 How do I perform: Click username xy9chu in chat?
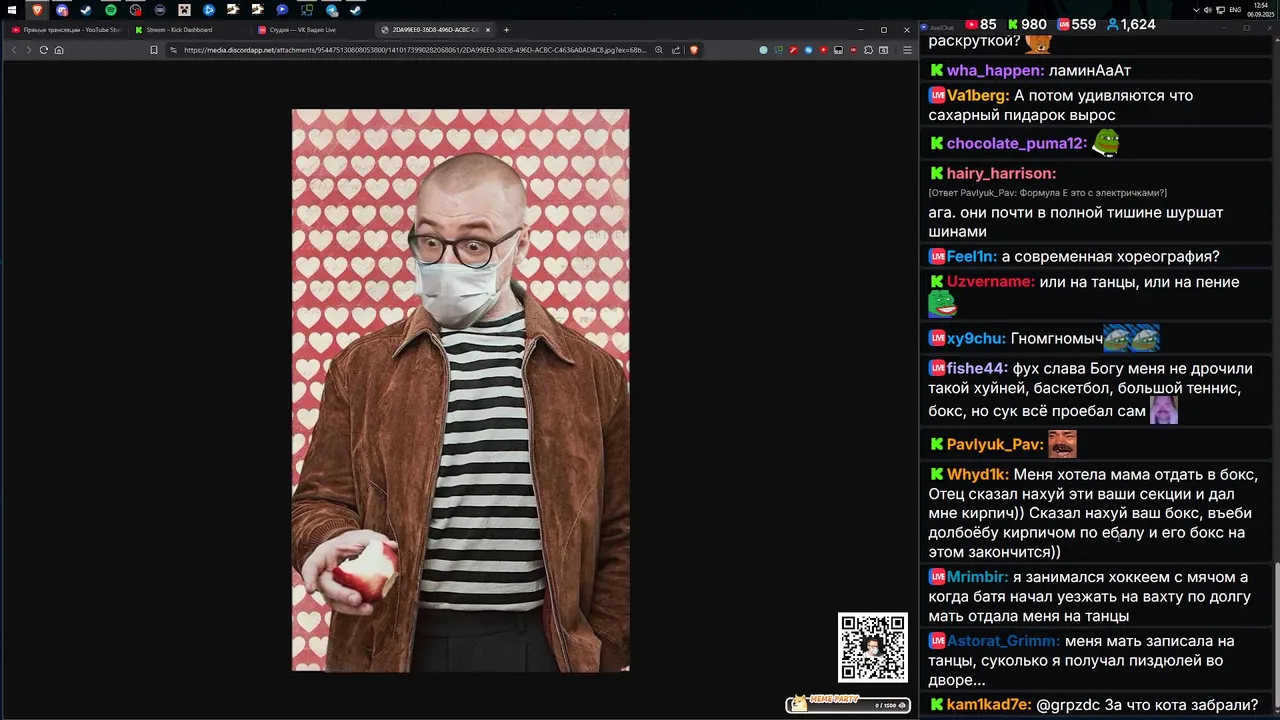tap(976, 339)
